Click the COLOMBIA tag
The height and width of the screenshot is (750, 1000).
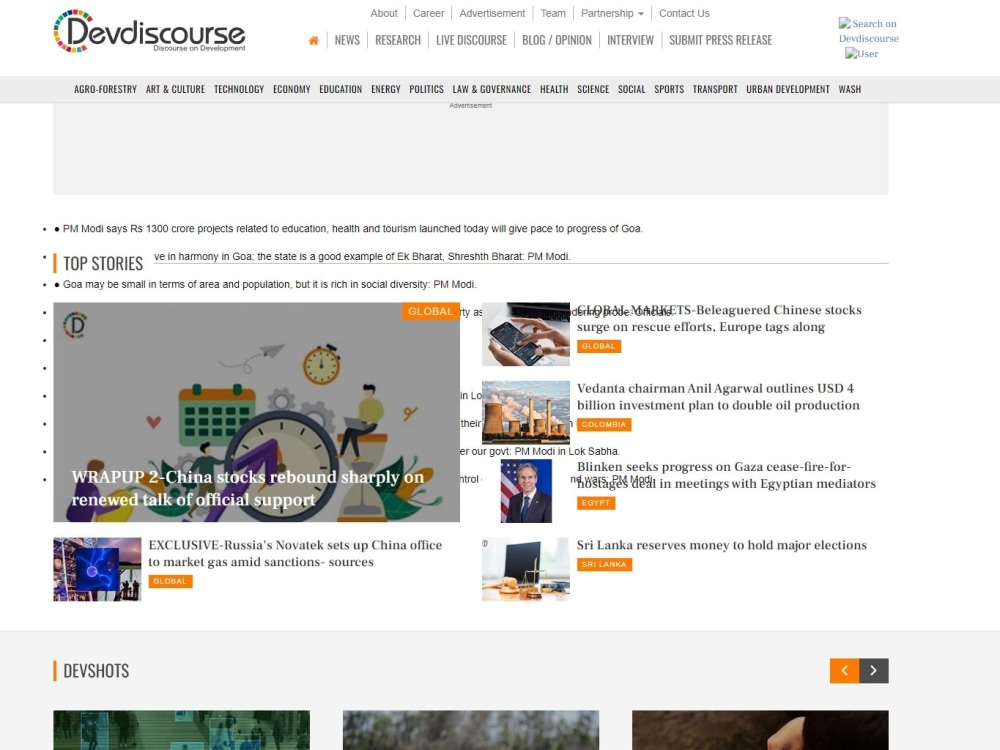(603, 425)
